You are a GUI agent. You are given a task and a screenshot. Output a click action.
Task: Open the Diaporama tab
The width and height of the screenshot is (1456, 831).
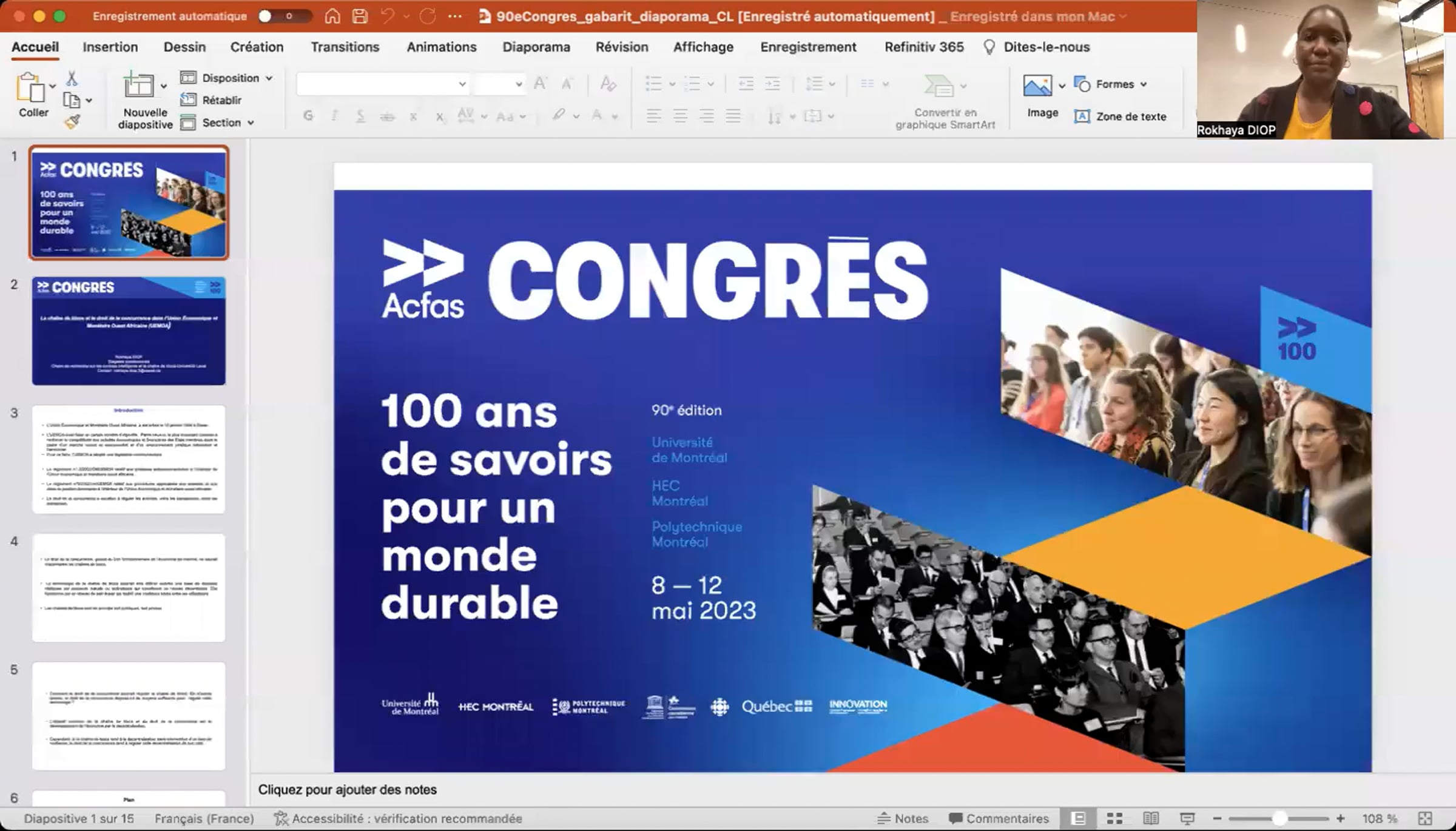click(x=536, y=47)
